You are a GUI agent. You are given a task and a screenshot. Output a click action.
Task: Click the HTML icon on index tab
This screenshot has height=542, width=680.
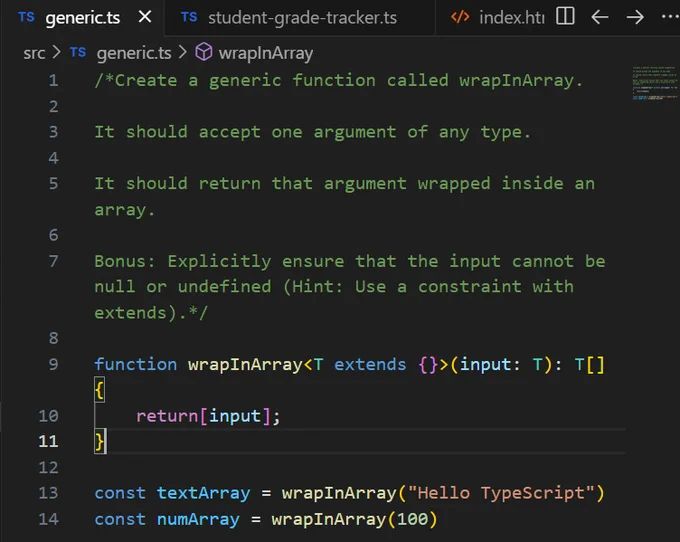460,17
